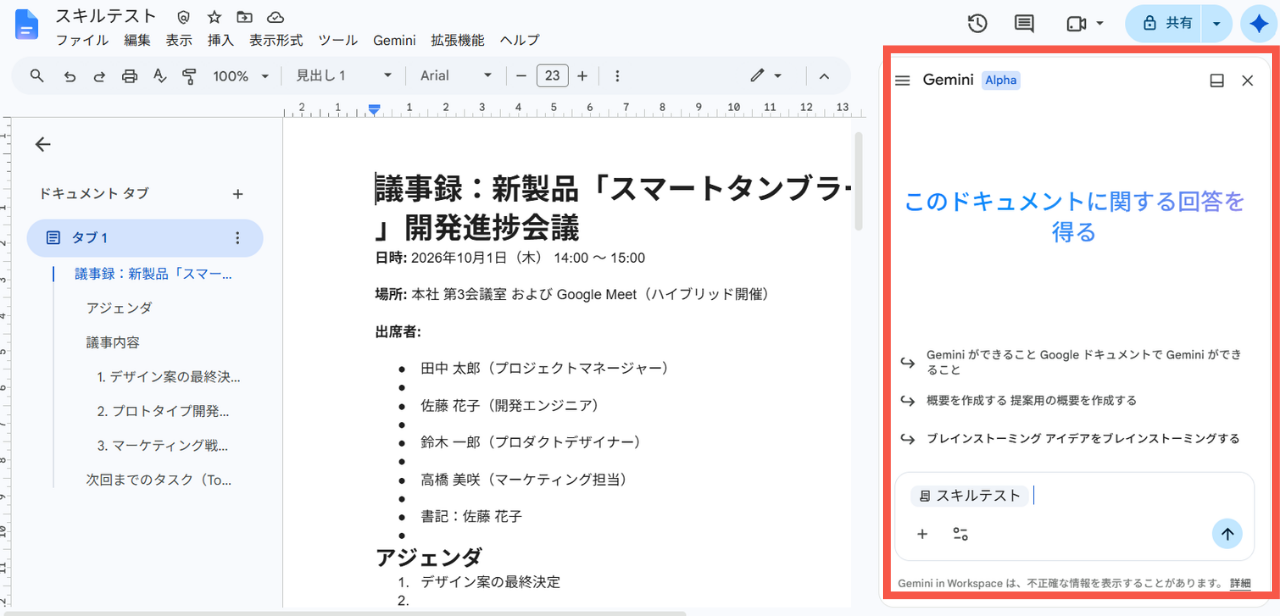Click the スキルテスト chip in prompt
The height and width of the screenshot is (616, 1280).
click(x=969, y=496)
